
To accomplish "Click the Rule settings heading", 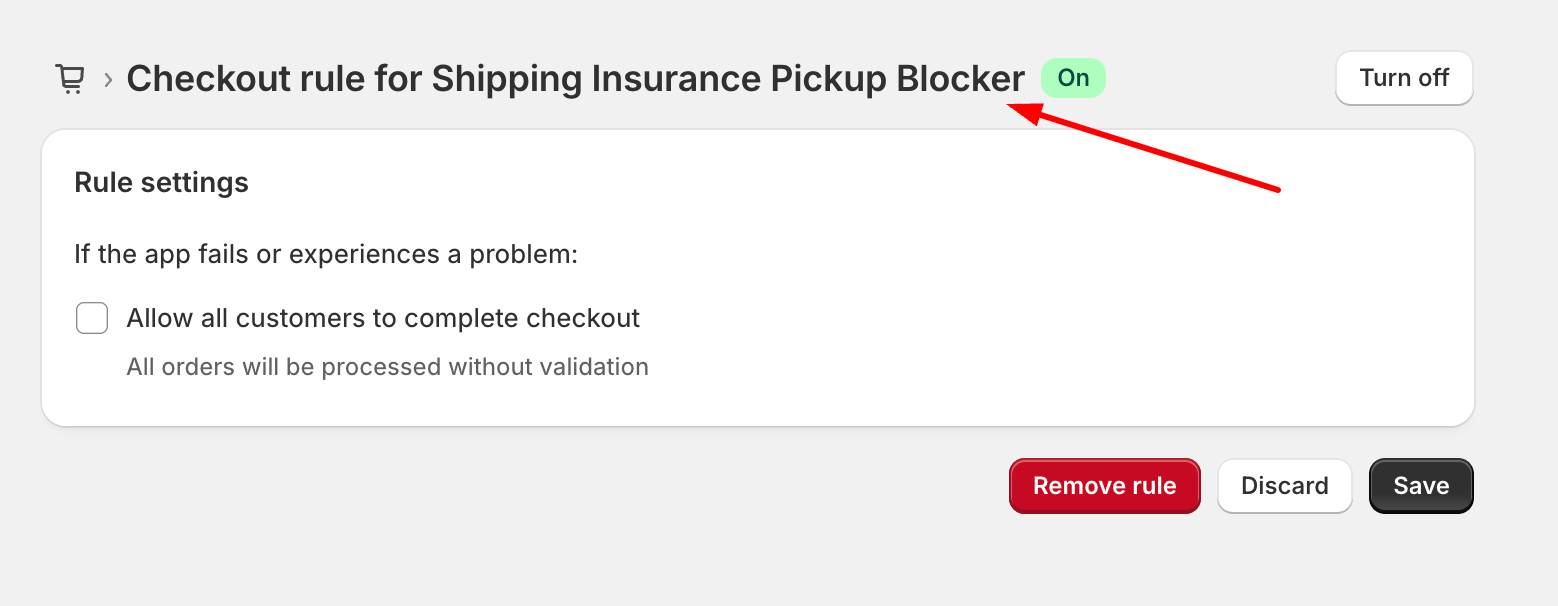I will click(x=161, y=183).
